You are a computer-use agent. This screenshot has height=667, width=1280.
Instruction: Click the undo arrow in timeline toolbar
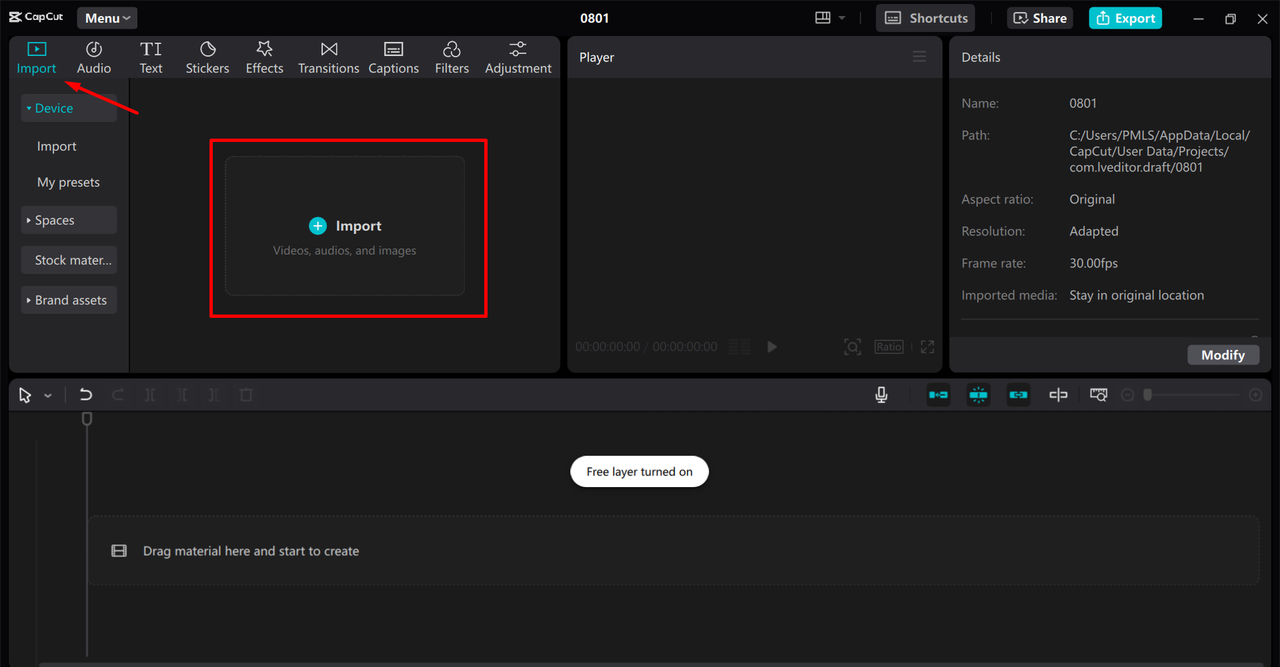pos(86,395)
